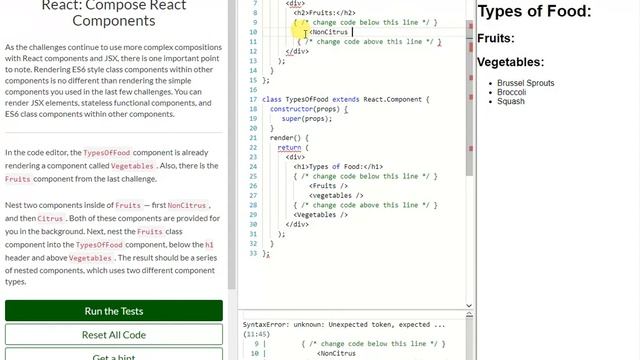The width and height of the screenshot is (640, 360).
Task: Click React: Compose React Components title
Action: pyautogui.click(x=114, y=13)
